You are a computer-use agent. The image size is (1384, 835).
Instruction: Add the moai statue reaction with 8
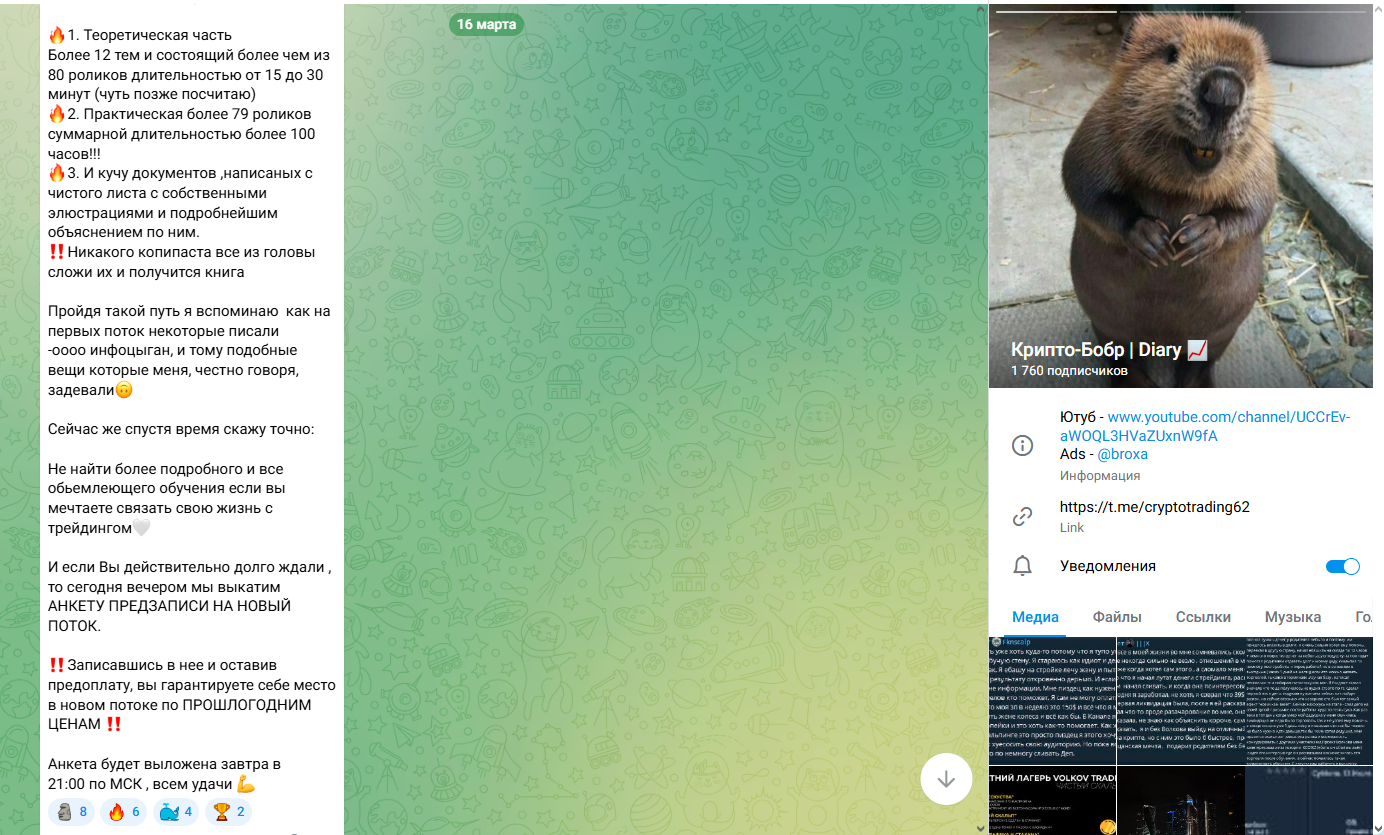pos(72,812)
